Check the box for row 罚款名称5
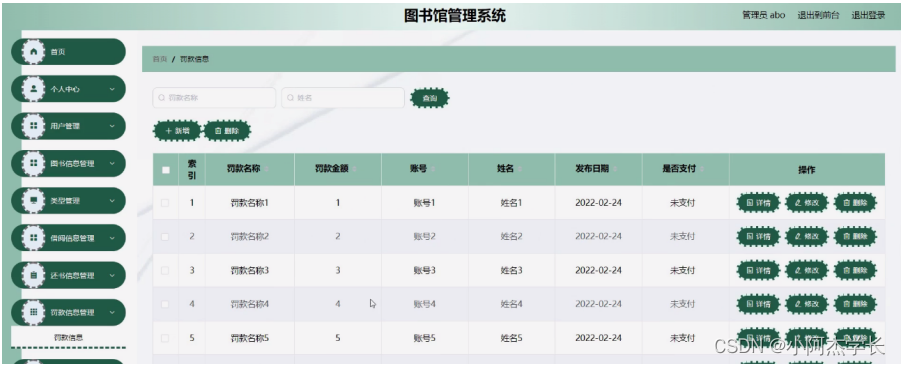This screenshot has height=365, width=901. (x=165, y=338)
